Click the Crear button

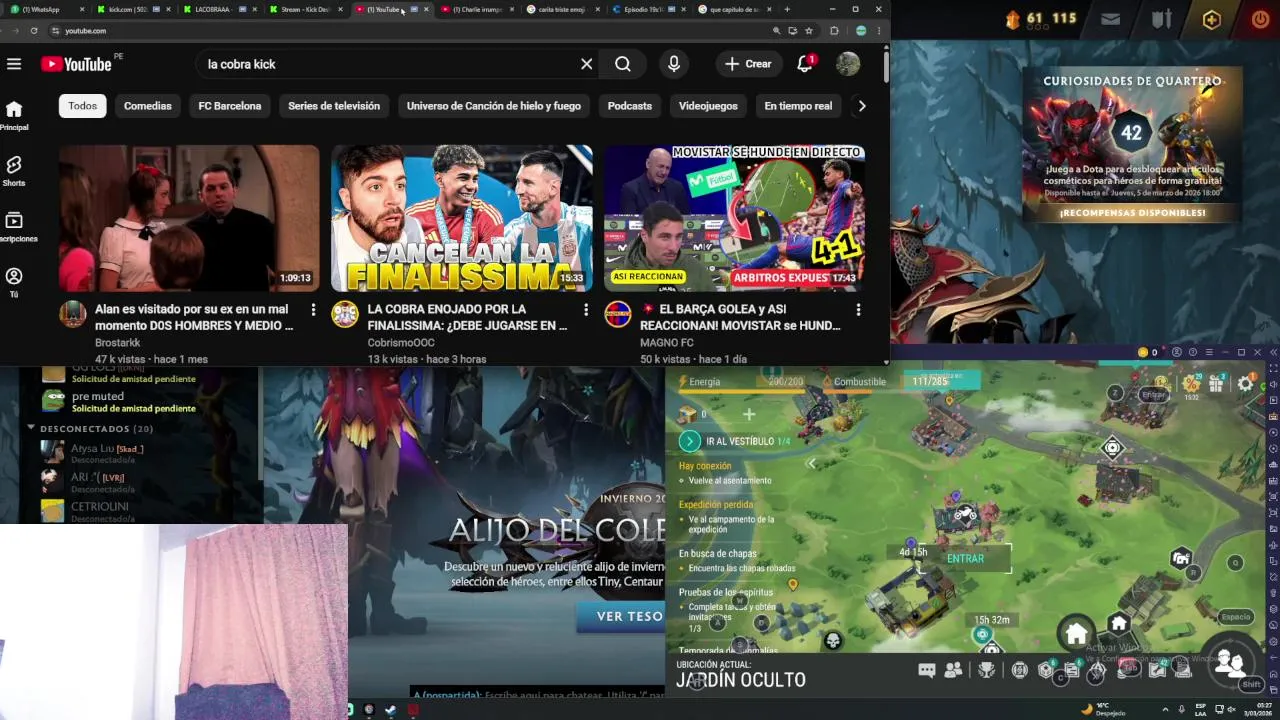[x=749, y=64]
